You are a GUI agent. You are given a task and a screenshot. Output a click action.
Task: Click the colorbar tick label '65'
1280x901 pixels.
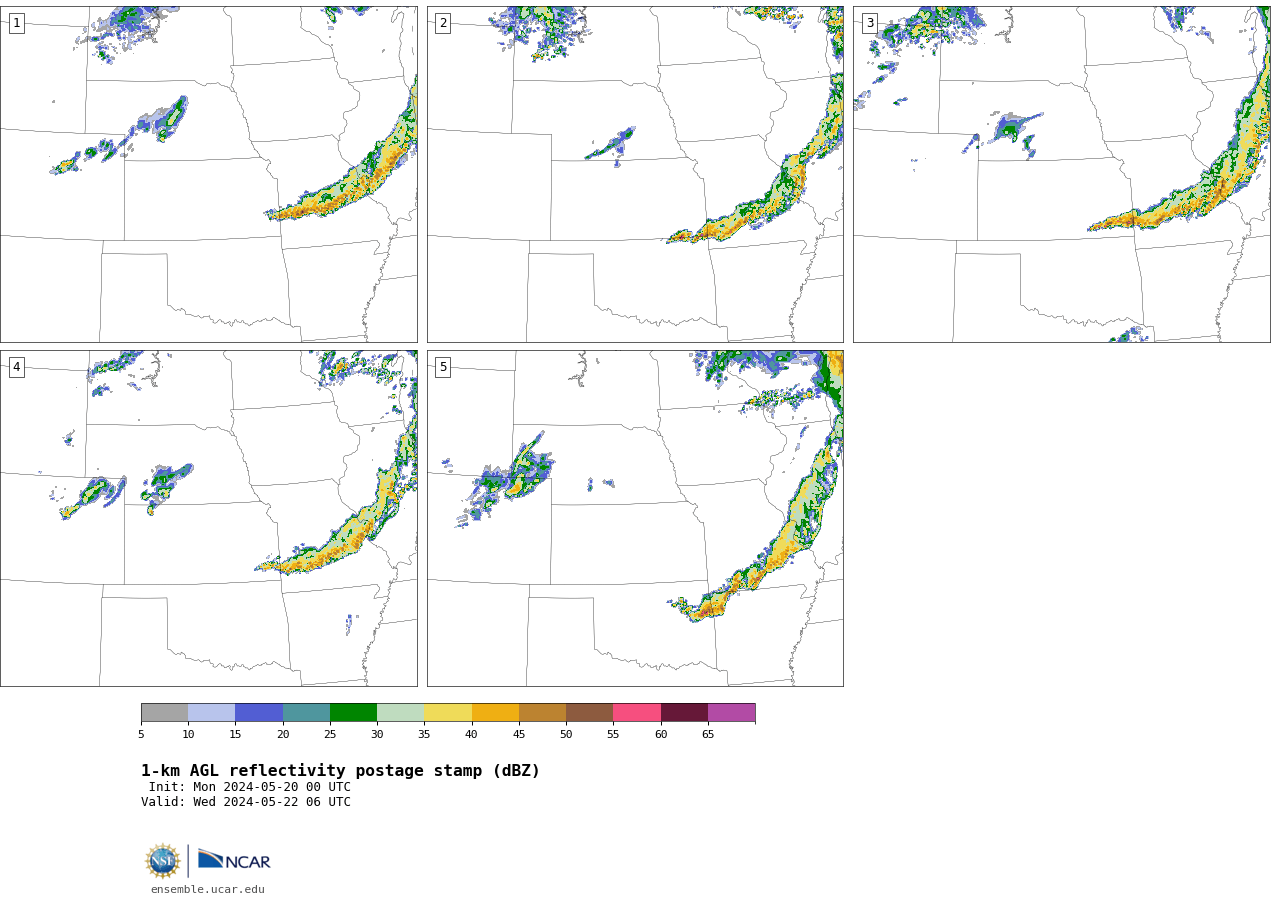[708, 735]
